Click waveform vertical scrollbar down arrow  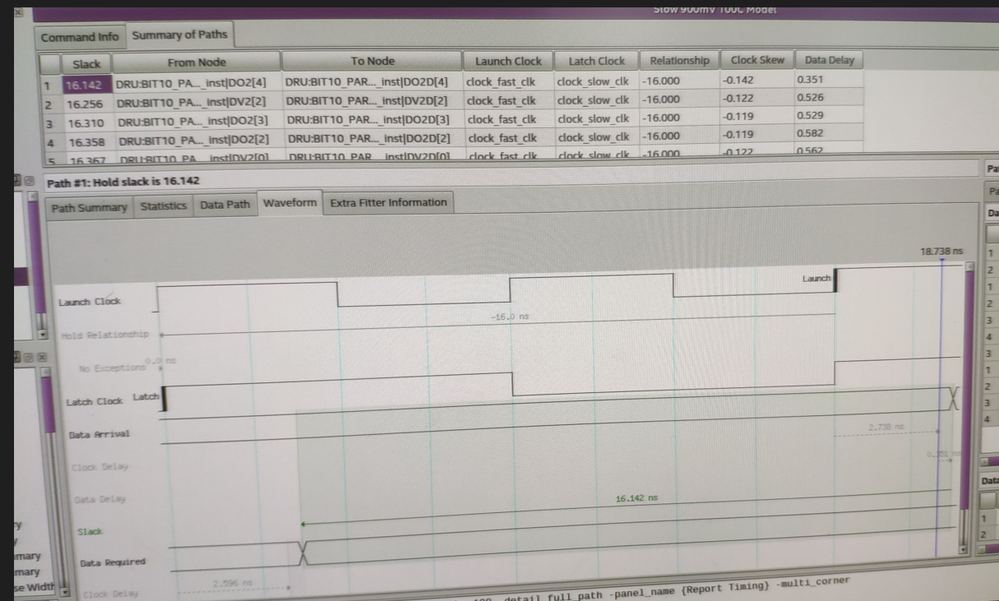(x=963, y=549)
